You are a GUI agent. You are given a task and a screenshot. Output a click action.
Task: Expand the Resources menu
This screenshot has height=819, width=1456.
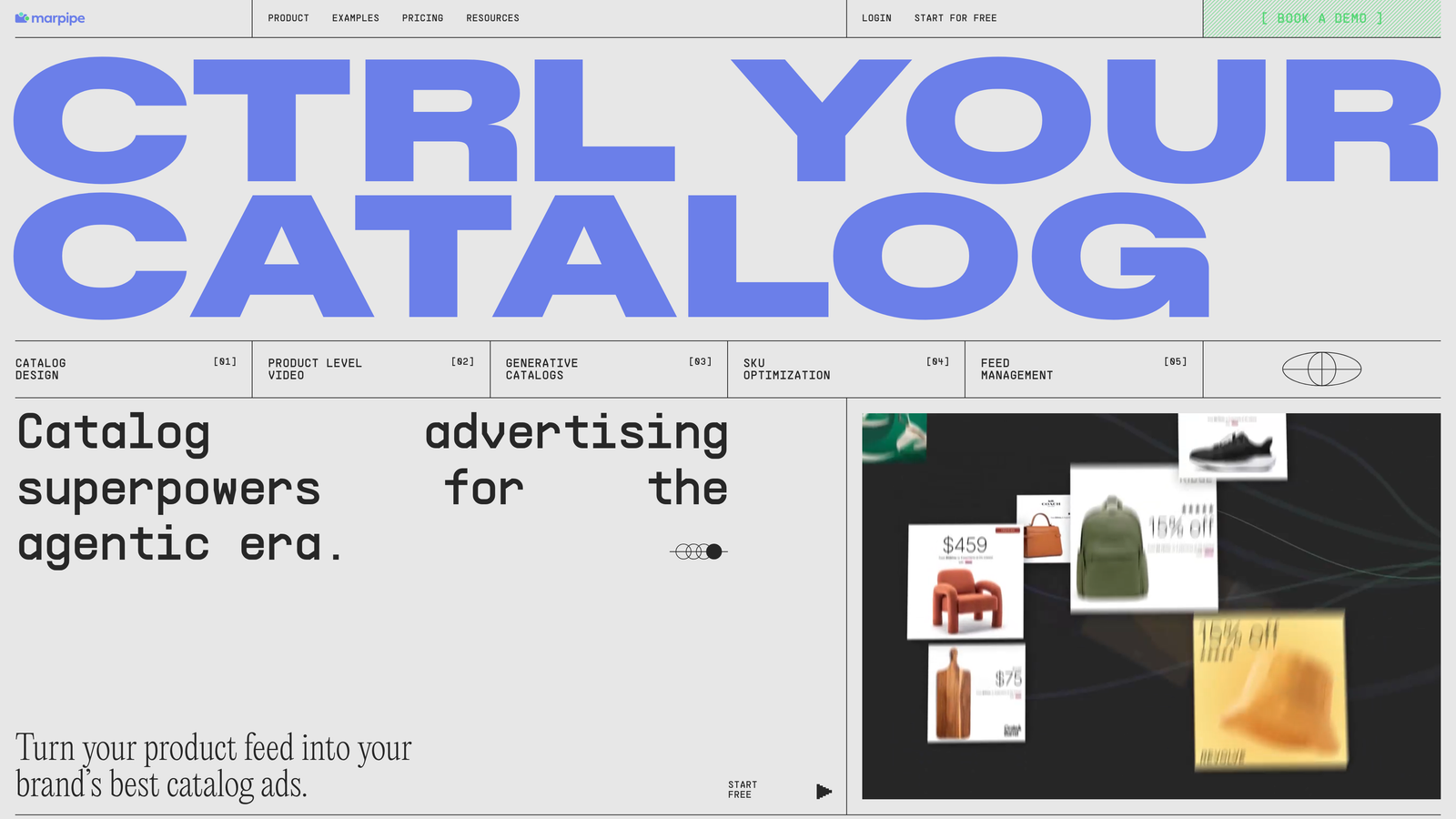492,18
